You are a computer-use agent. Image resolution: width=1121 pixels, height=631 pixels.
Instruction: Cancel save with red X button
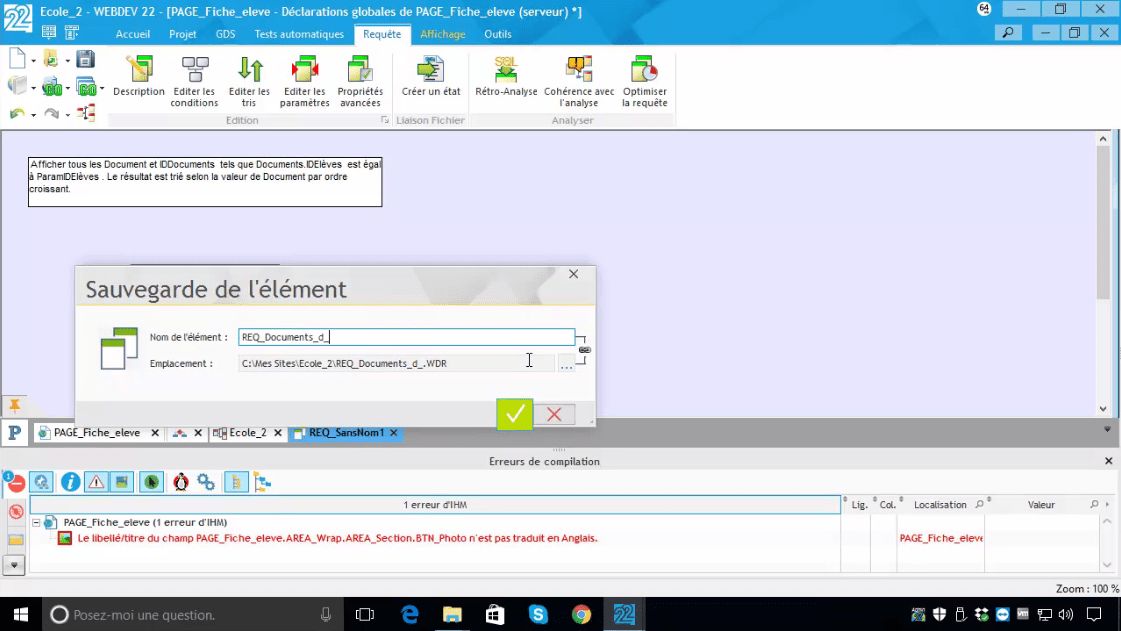(x=554, y=414)
